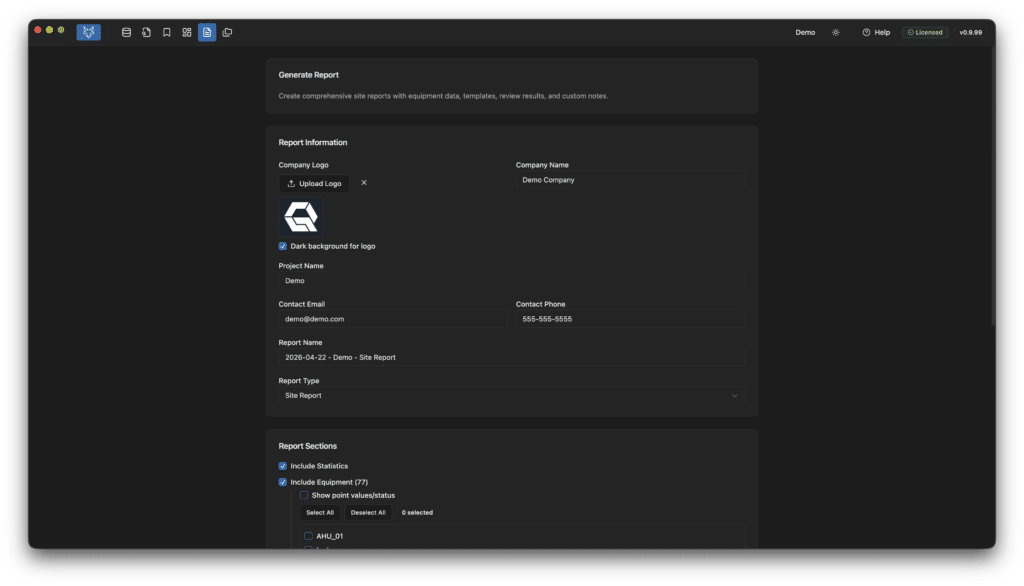Open Help in the top bar
The height and width of the screenshot is (586, 1024).
click(x=876, y=32)
